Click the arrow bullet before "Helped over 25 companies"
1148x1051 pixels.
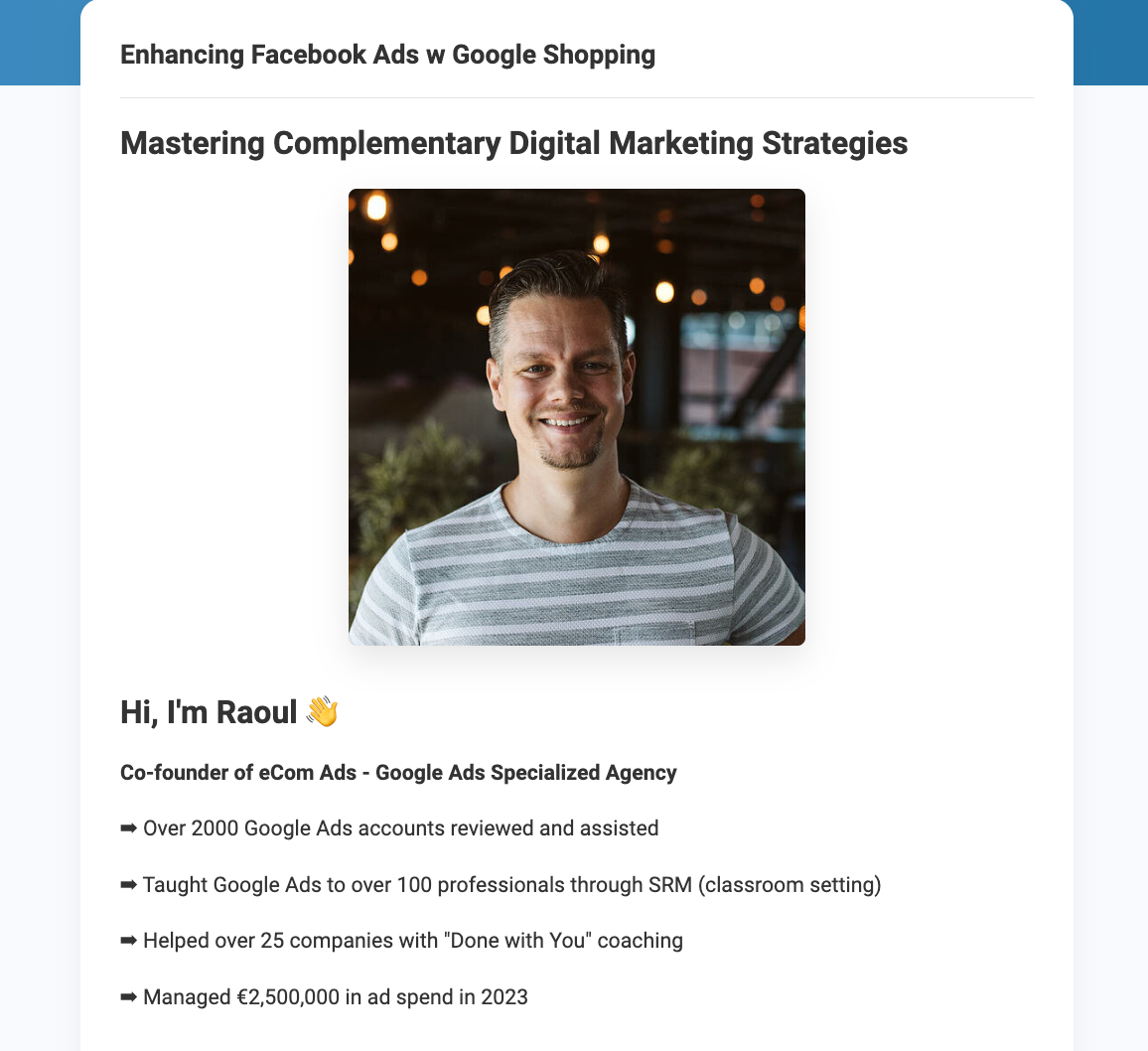tap(129, 940)
